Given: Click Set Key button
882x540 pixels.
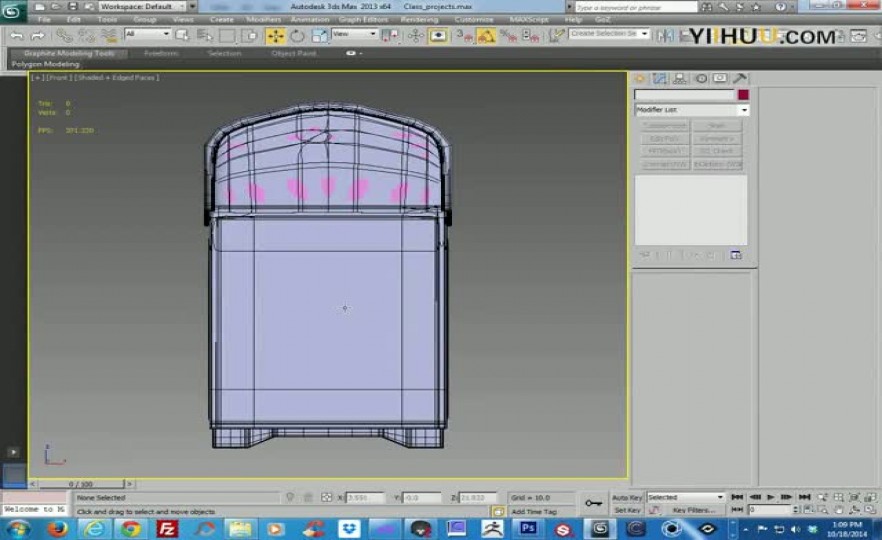Looking at the screenshot, I should 627,510.
